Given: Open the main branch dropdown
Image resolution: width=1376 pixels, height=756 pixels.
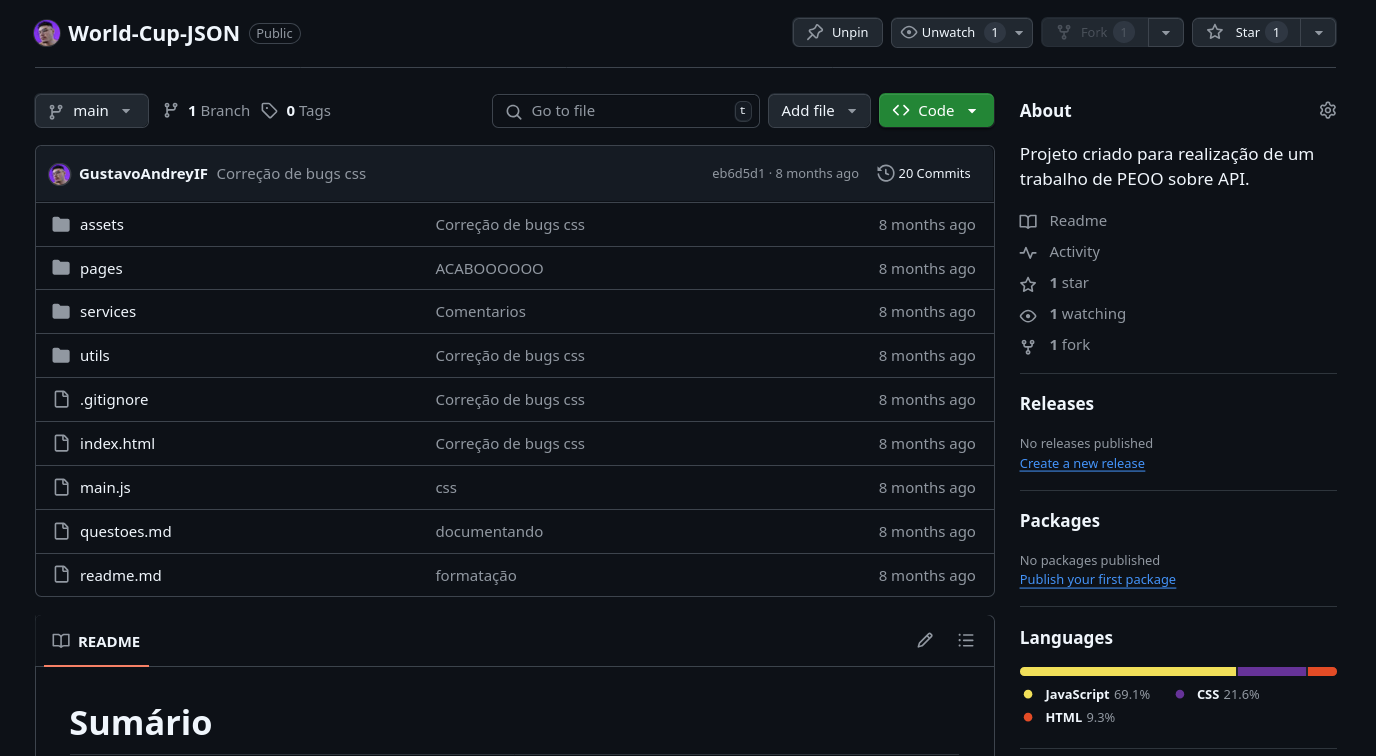Looking at the screenshot, I should (x=91, y=111).
